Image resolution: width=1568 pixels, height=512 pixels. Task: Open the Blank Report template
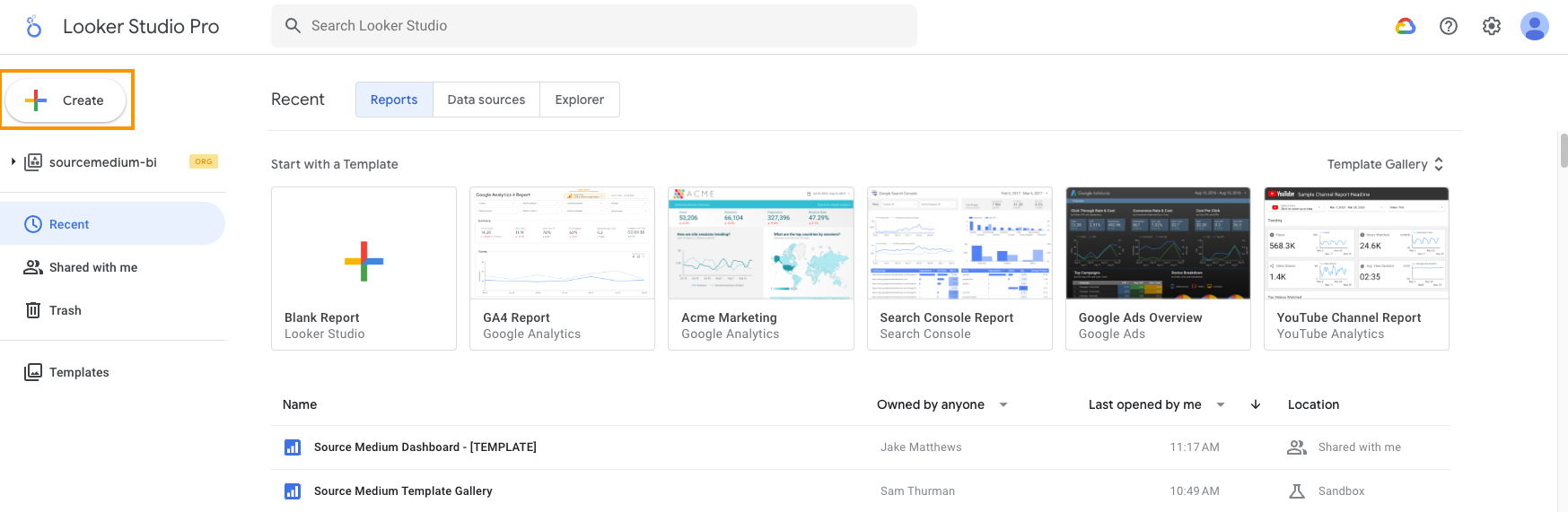364,268
